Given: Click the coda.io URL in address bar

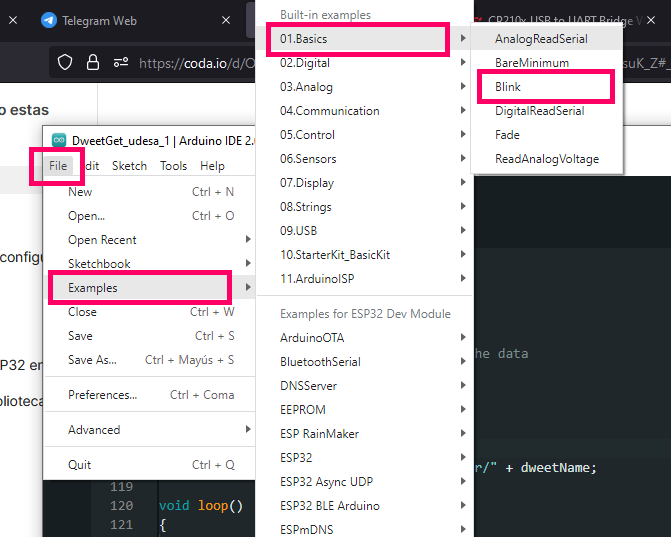Looking at the screenshot, I should coord(197,63).
